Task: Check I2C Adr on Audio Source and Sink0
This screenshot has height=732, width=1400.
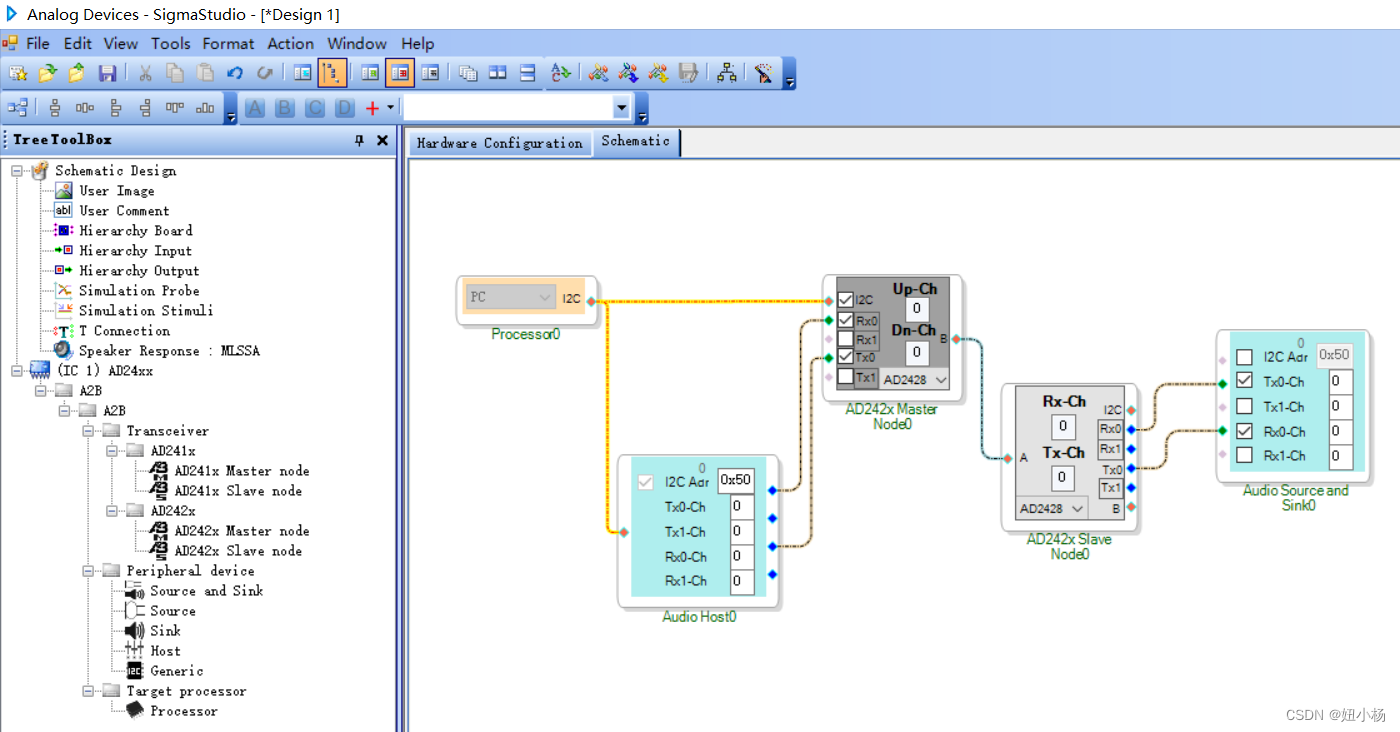Action: pos(1244,357)
